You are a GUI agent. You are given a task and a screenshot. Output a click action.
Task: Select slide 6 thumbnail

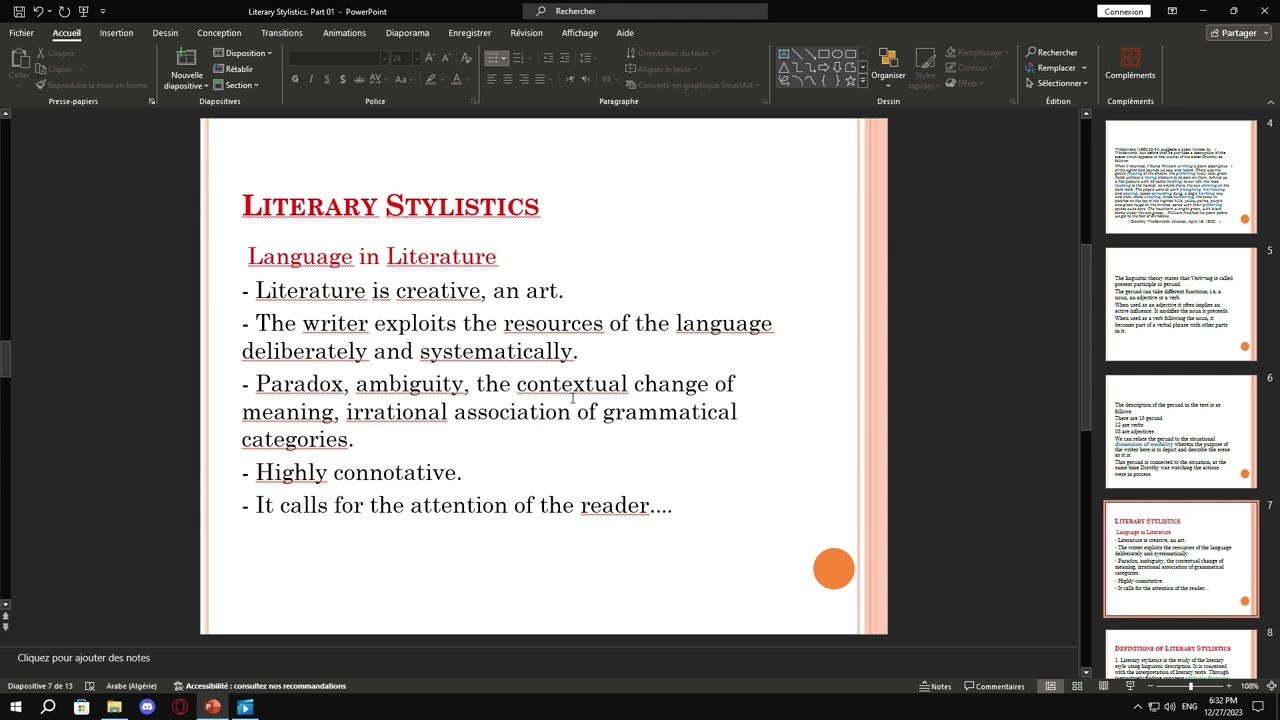(1180, 431)
